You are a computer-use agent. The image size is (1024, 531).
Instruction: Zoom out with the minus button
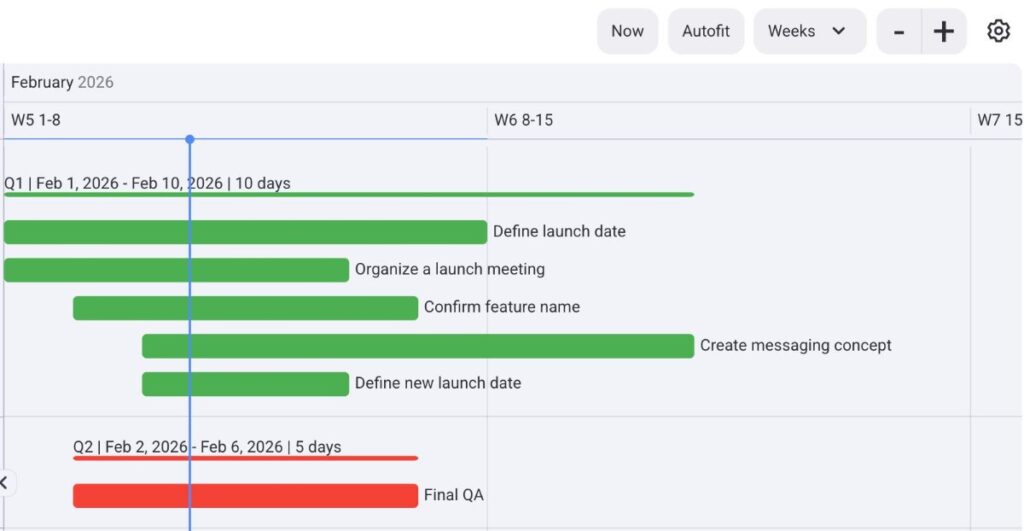pyautogui.click(x=899, y=31)
